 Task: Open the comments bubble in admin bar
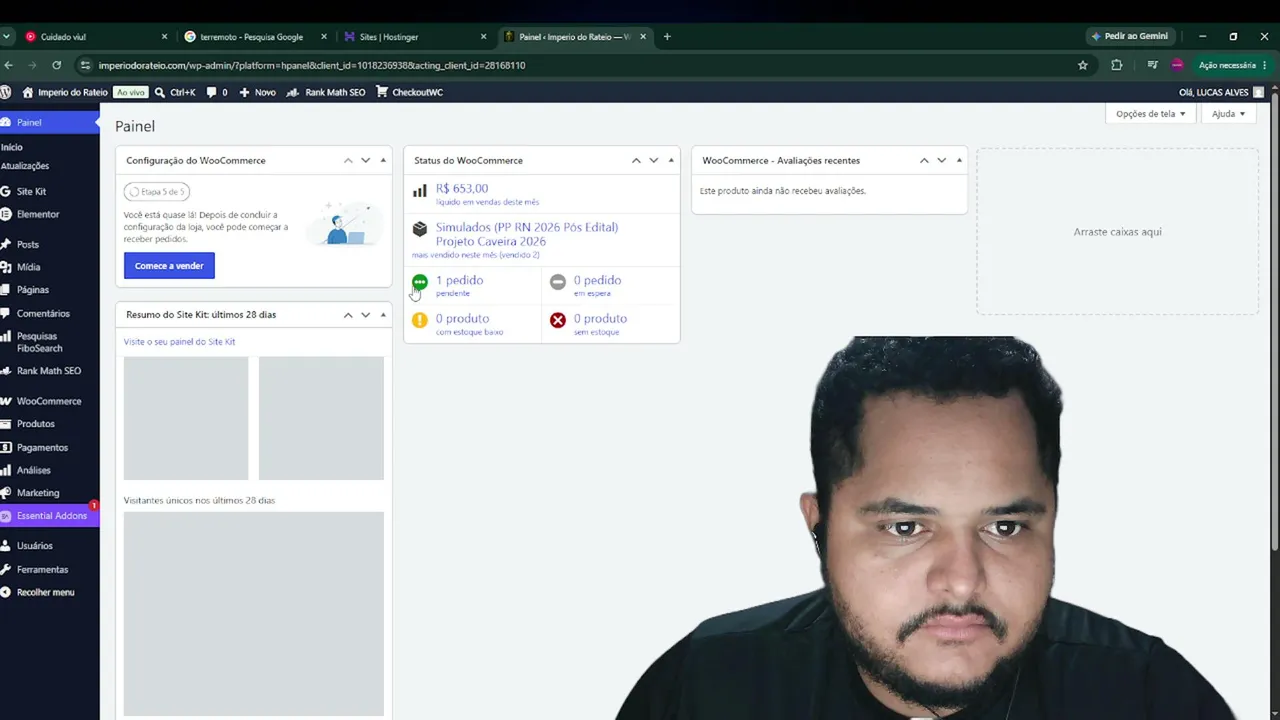tap(217, 92)
